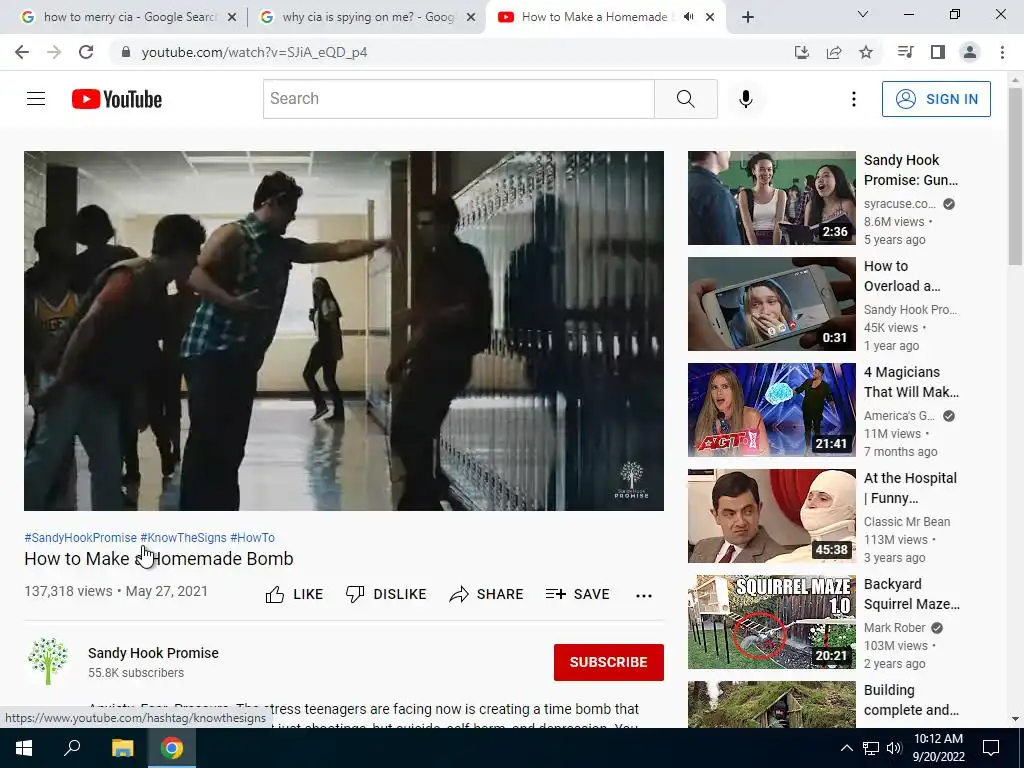Like the video with thumbs up
The height and width of the screenshot is (768, 1024).
295,594
